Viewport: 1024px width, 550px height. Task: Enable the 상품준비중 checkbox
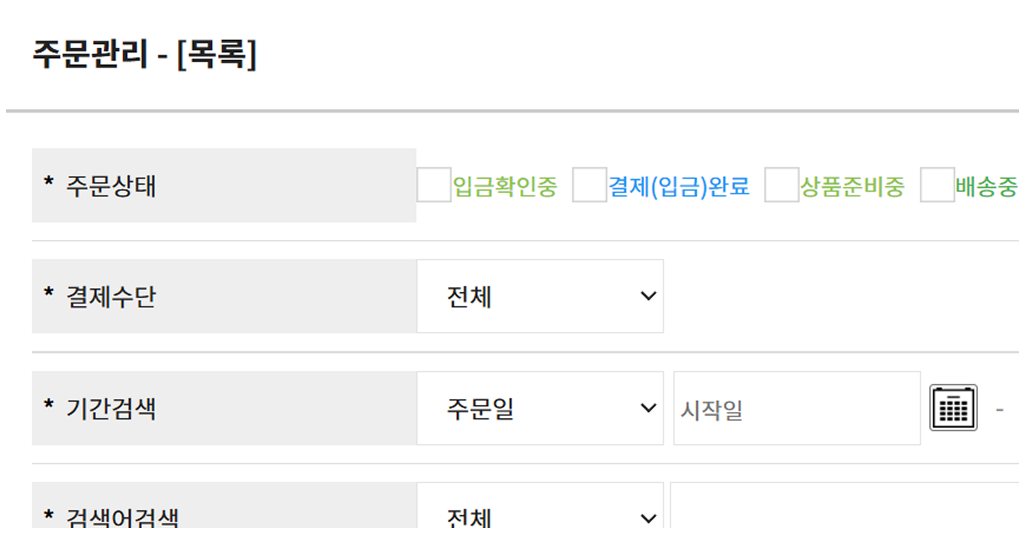[781, 185]
